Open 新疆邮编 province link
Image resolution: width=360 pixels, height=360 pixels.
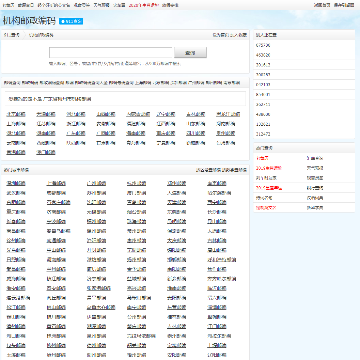tap(196, 143)
